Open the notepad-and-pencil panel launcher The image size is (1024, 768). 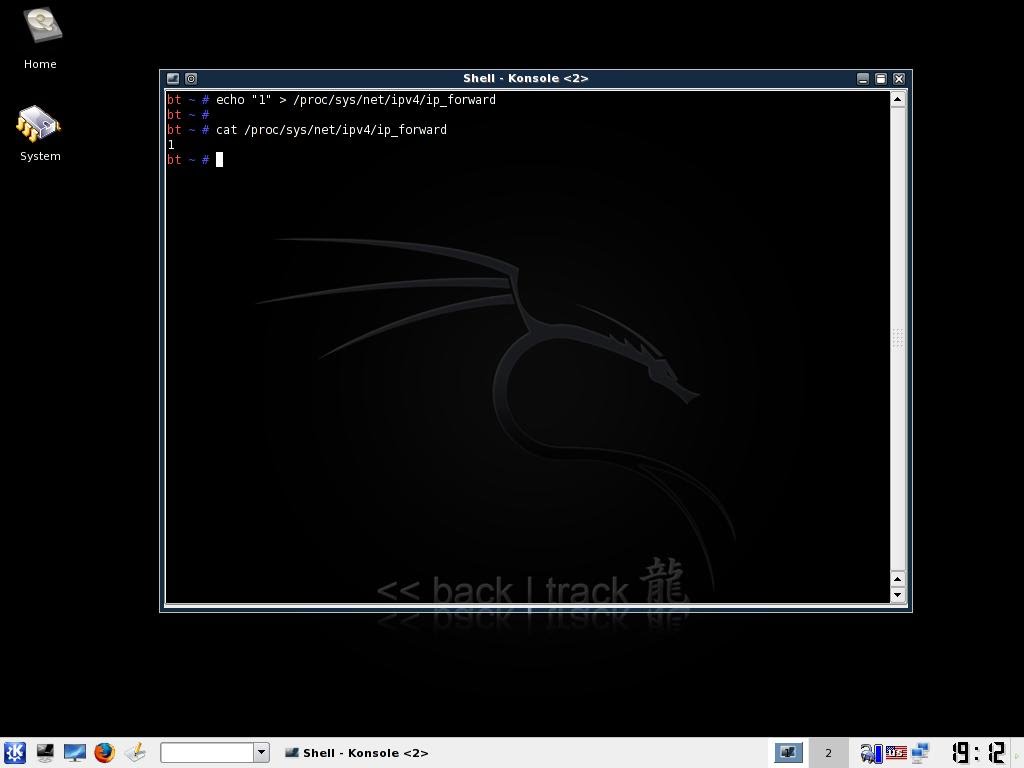(135, 752)
